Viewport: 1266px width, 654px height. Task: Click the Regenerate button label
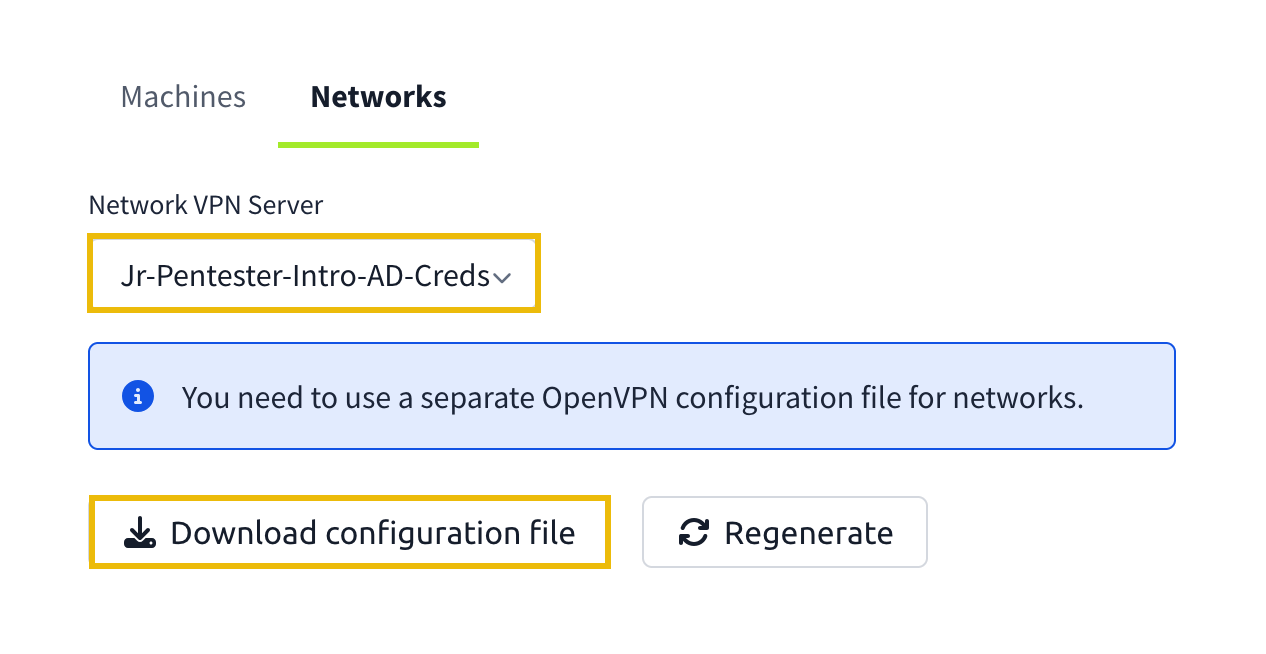point(809,533)
